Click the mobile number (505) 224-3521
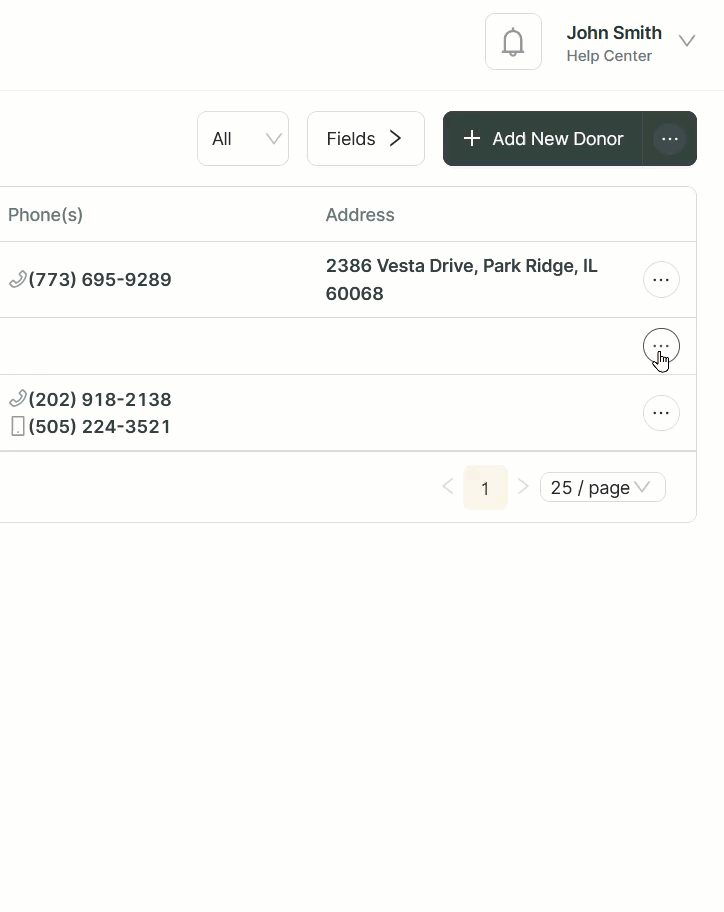Image resolution: width=724 pixels, height=912 pixels. [100, 427]
